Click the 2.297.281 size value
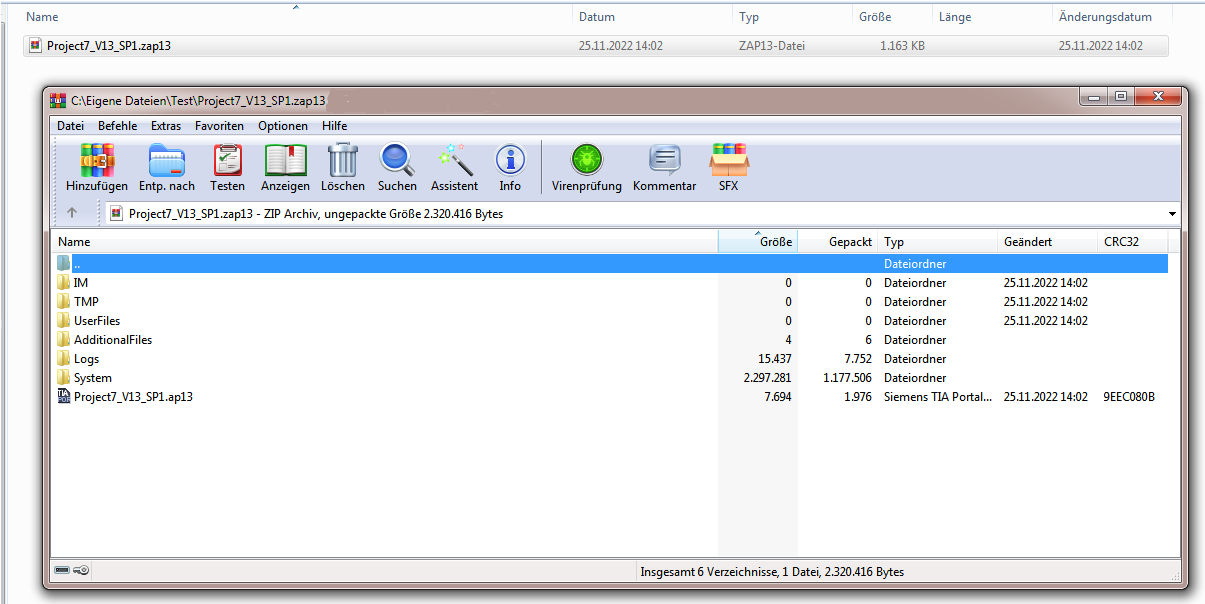The image size is (1205, 604). point(768,378)
